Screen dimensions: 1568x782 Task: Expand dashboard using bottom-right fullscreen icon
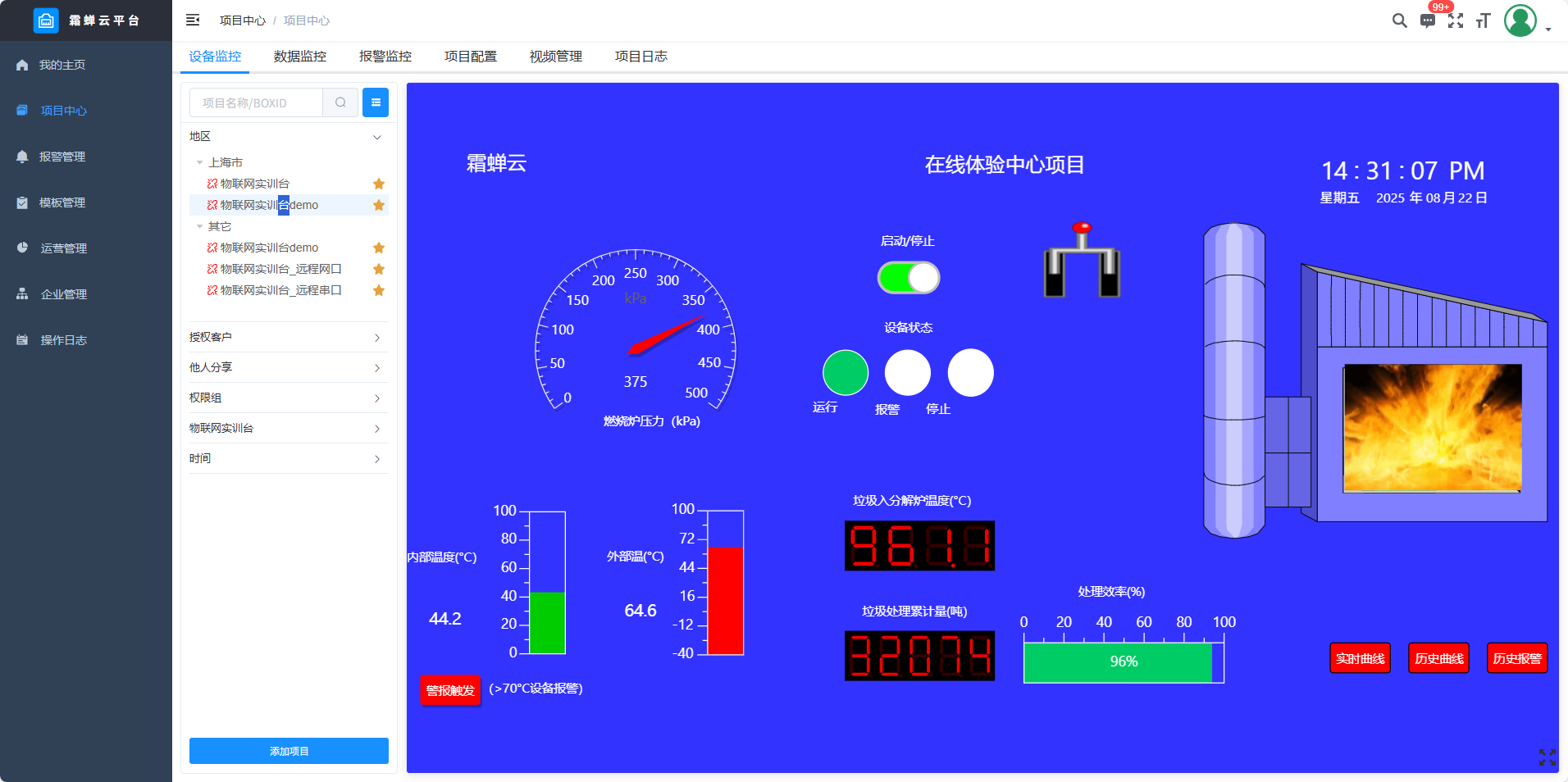click(1547, 757)
